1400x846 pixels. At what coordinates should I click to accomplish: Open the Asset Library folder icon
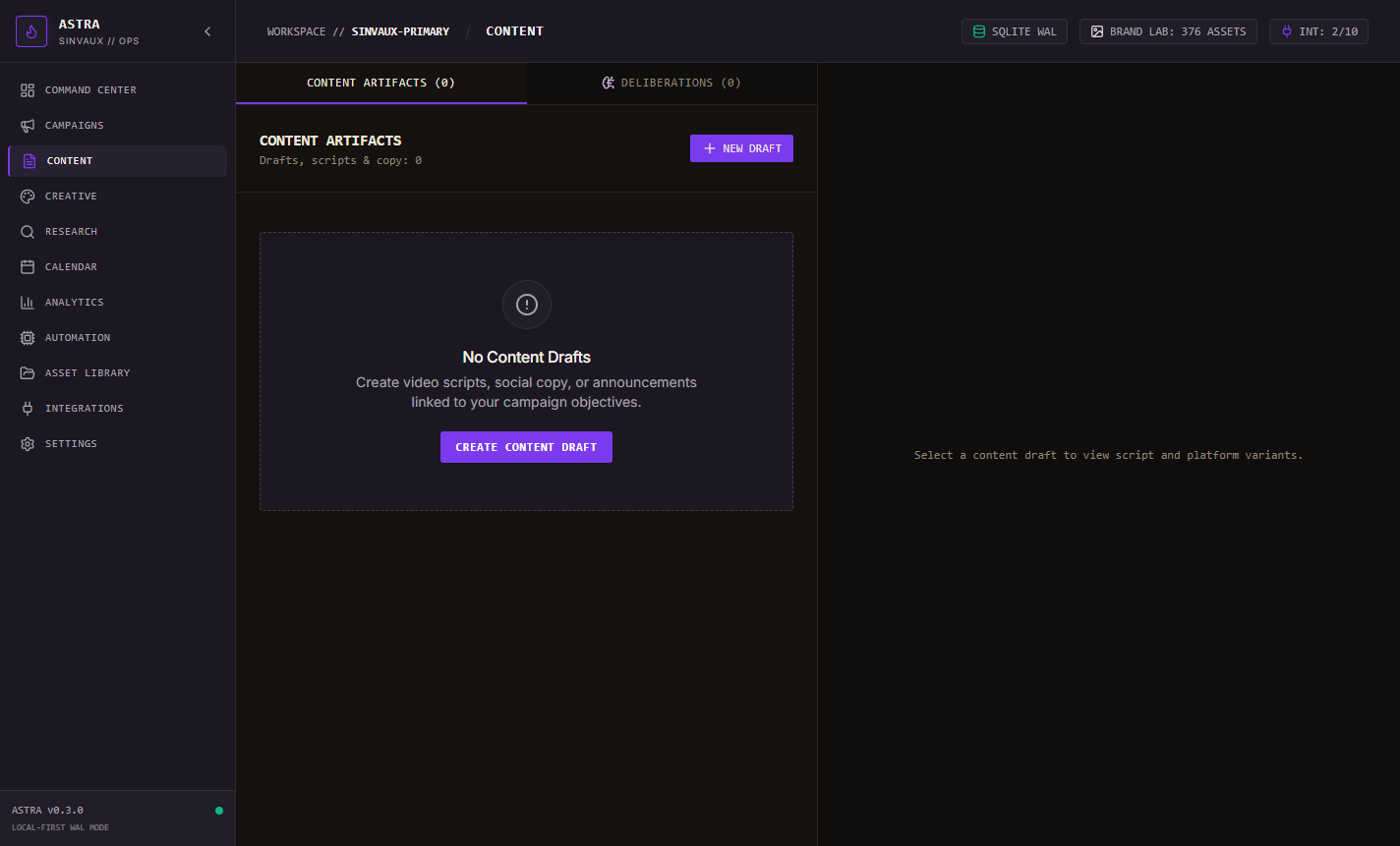[28, 373]
